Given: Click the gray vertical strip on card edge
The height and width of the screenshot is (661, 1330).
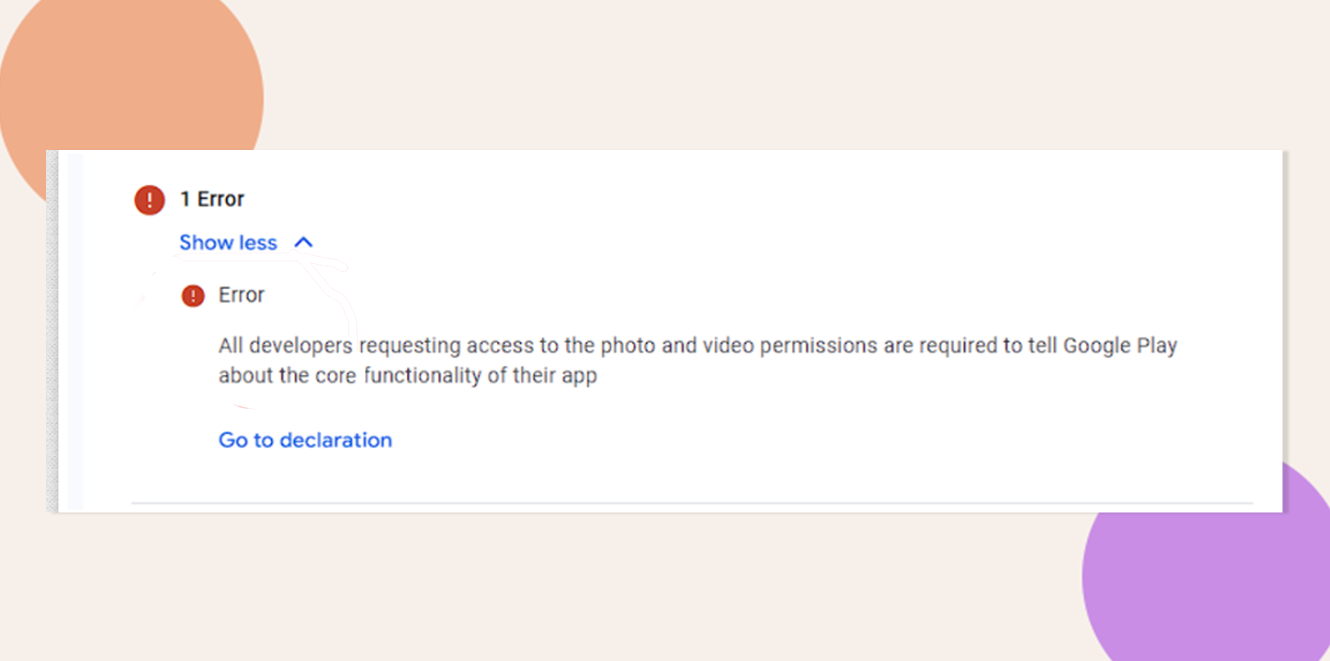Looking at the screenshot, I should [52, 331].
